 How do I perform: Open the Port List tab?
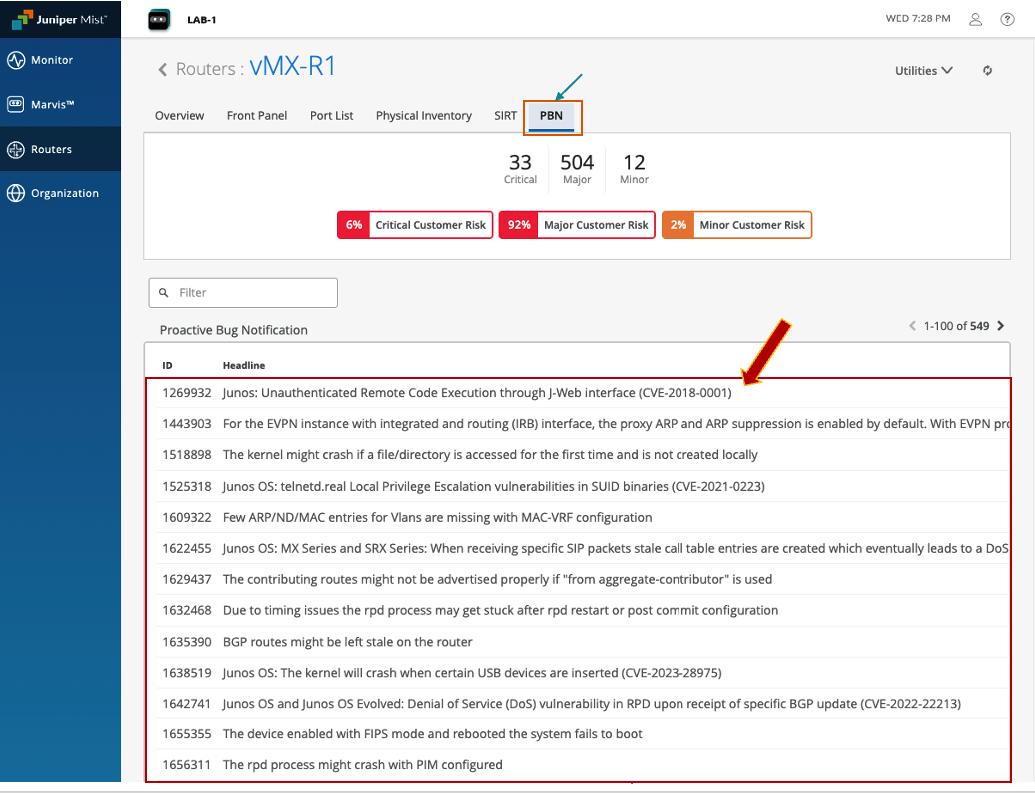click(331, 116)
